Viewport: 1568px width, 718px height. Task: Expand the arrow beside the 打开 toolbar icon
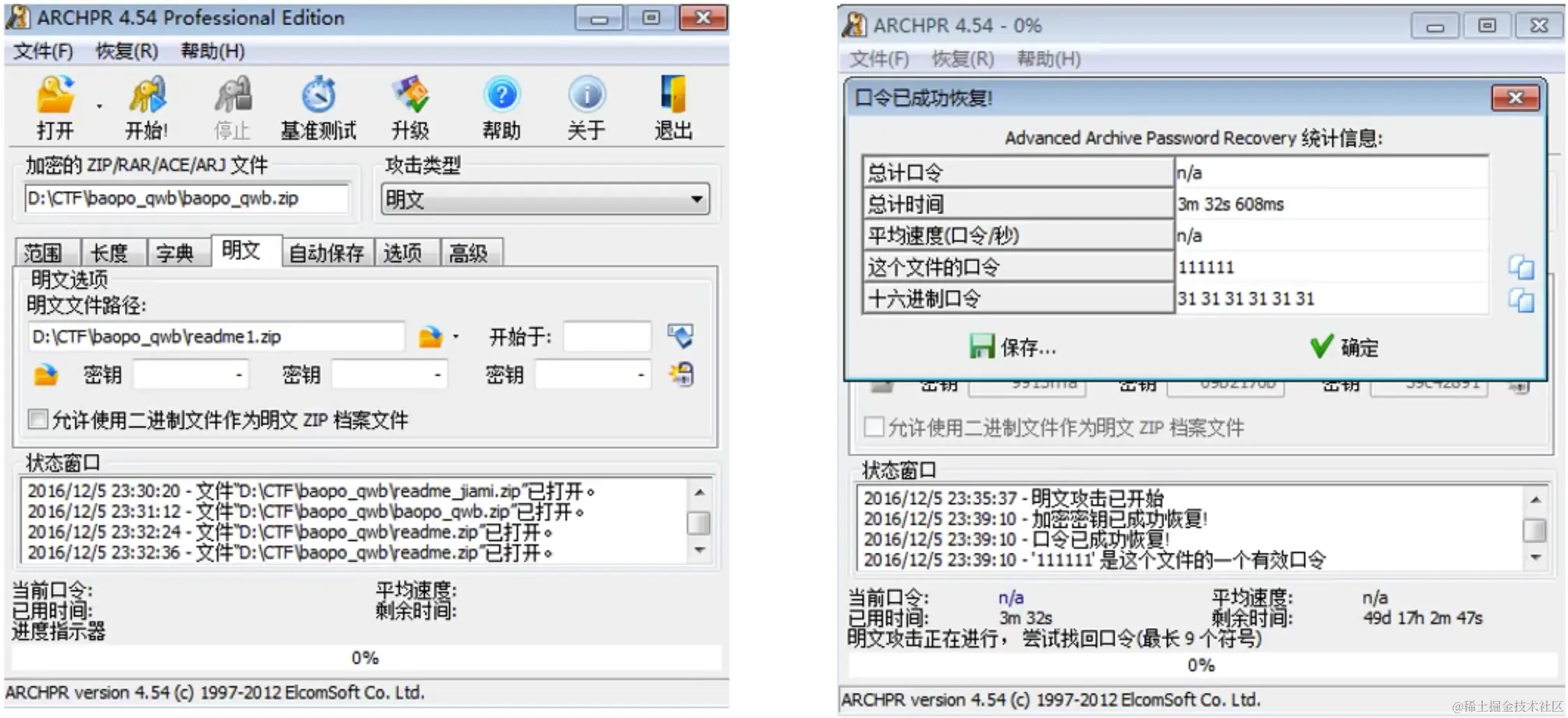click(99, 106)
